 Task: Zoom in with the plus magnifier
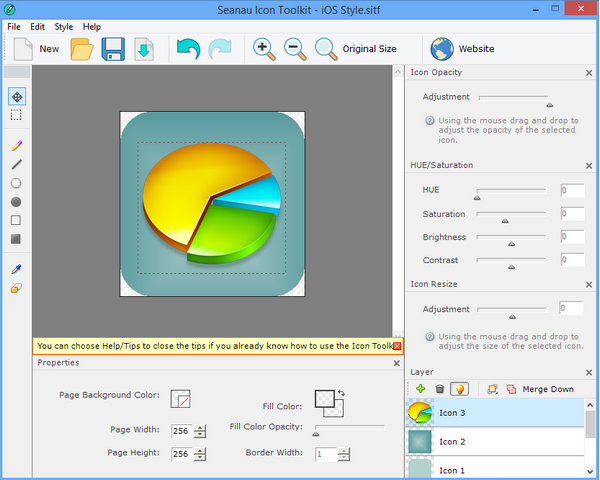click(x=264, y=49)
